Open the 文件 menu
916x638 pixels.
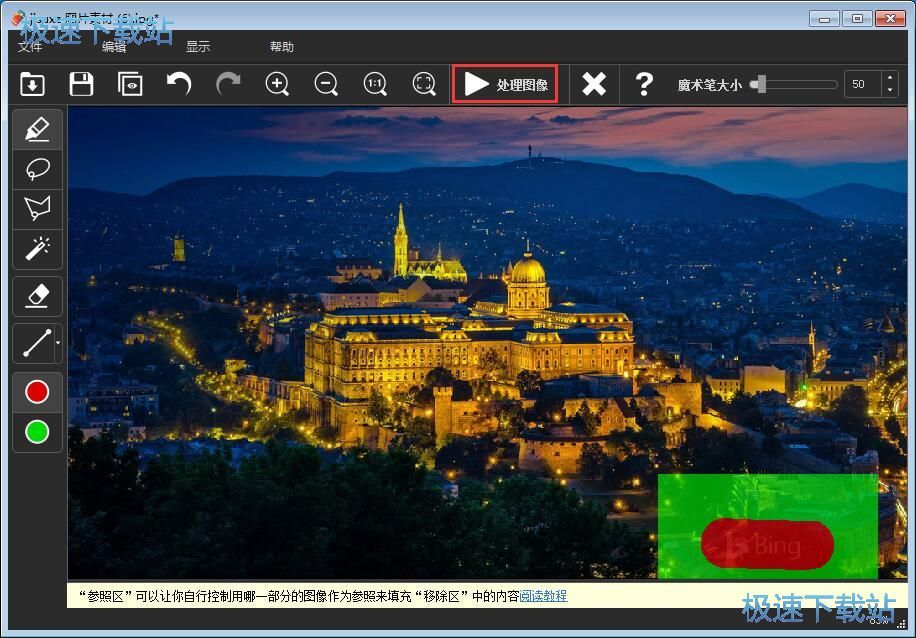point(31,47)
